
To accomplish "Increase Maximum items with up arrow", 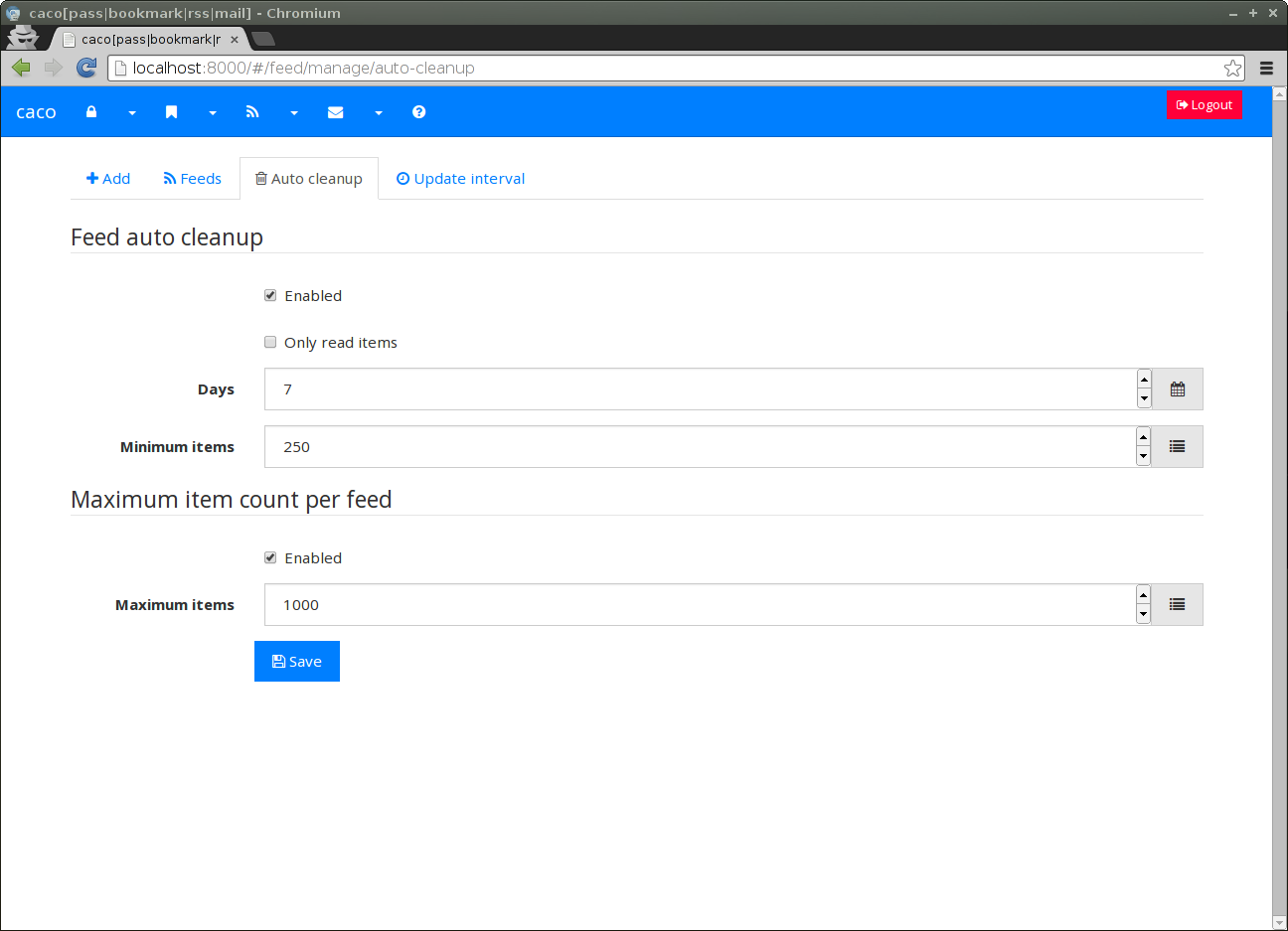I will coord(1144,595).
